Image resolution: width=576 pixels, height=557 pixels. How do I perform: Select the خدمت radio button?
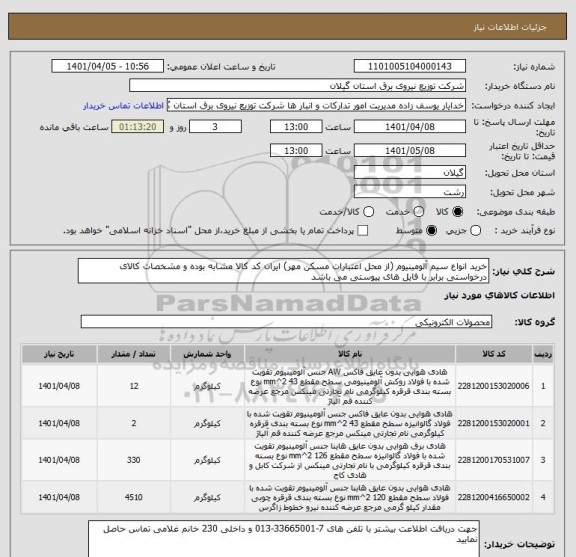click(x=418, y=212)
